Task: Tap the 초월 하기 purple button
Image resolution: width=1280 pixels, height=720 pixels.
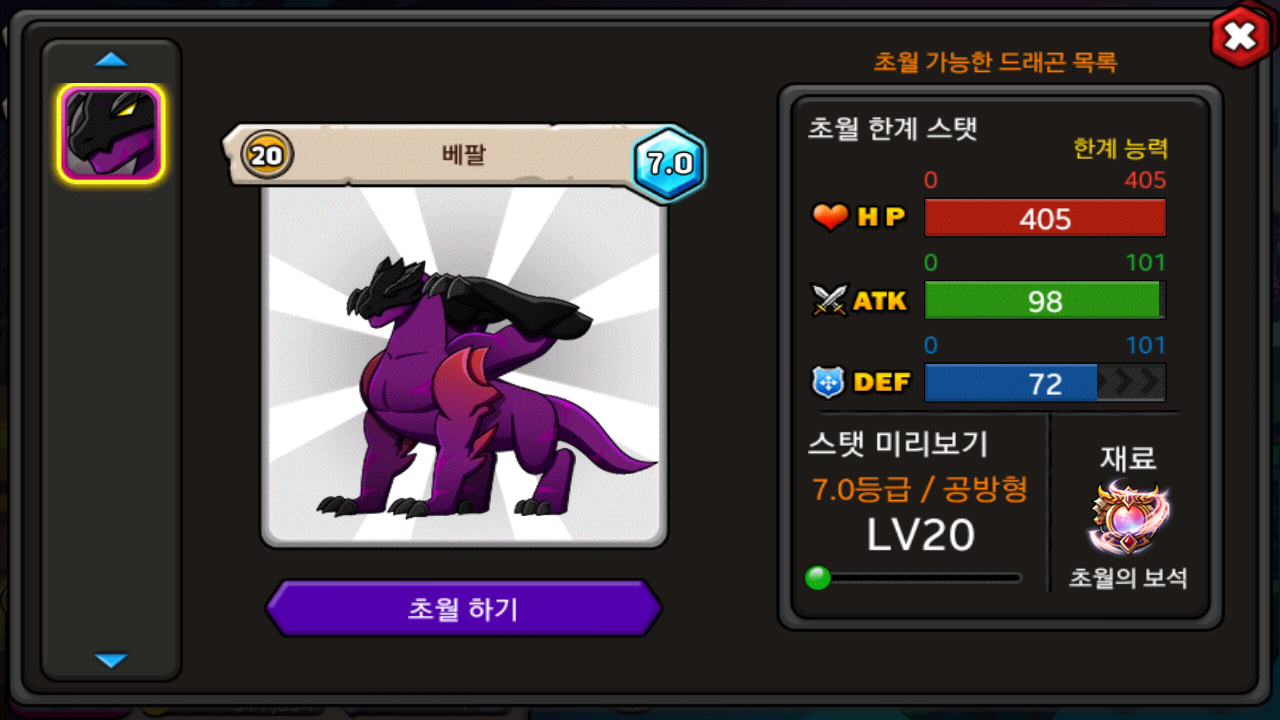Action: click(x=463, y=608)
